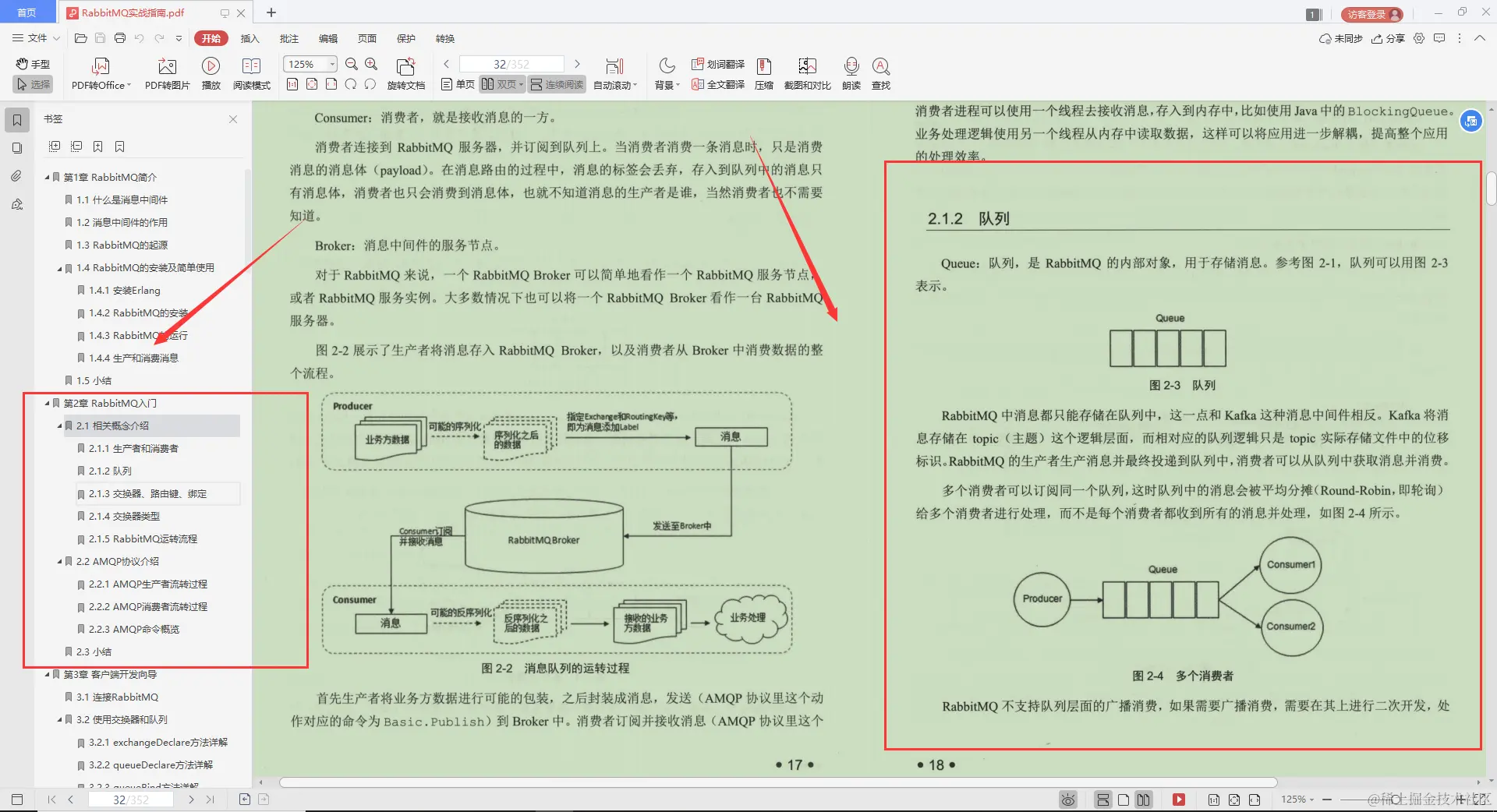Screen dimensions: 1497x812
Task: Adjust the 125% zoom level control
Action: click(x=309, y=64)
